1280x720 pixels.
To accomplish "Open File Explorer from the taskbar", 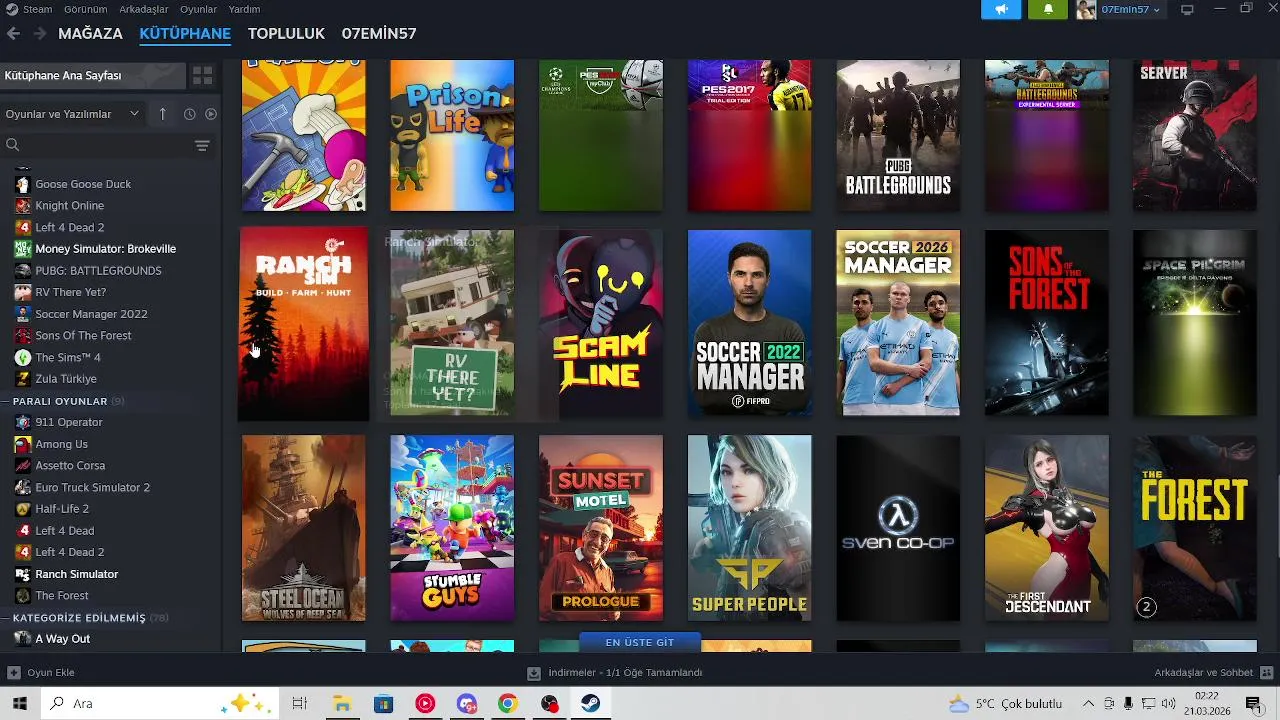I will 342,703.
